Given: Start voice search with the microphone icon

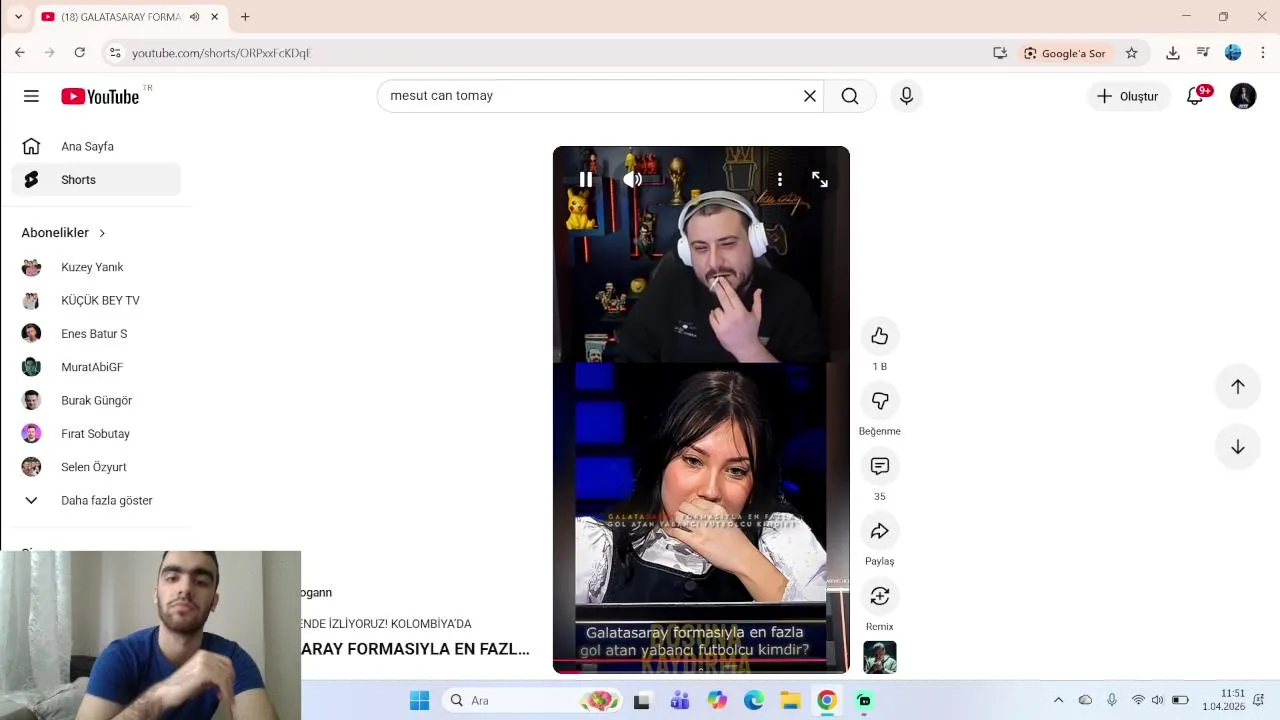Looking at the screenshot, I should [x=906, y=96].
